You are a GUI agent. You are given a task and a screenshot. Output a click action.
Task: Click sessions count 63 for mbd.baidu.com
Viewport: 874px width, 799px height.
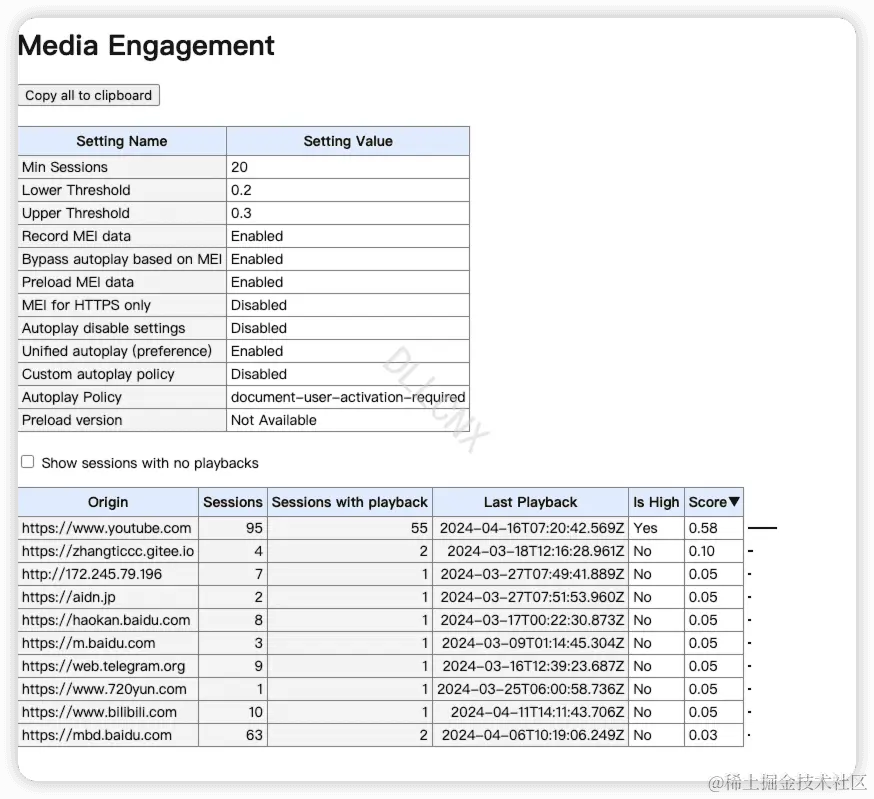coord(254,735)
